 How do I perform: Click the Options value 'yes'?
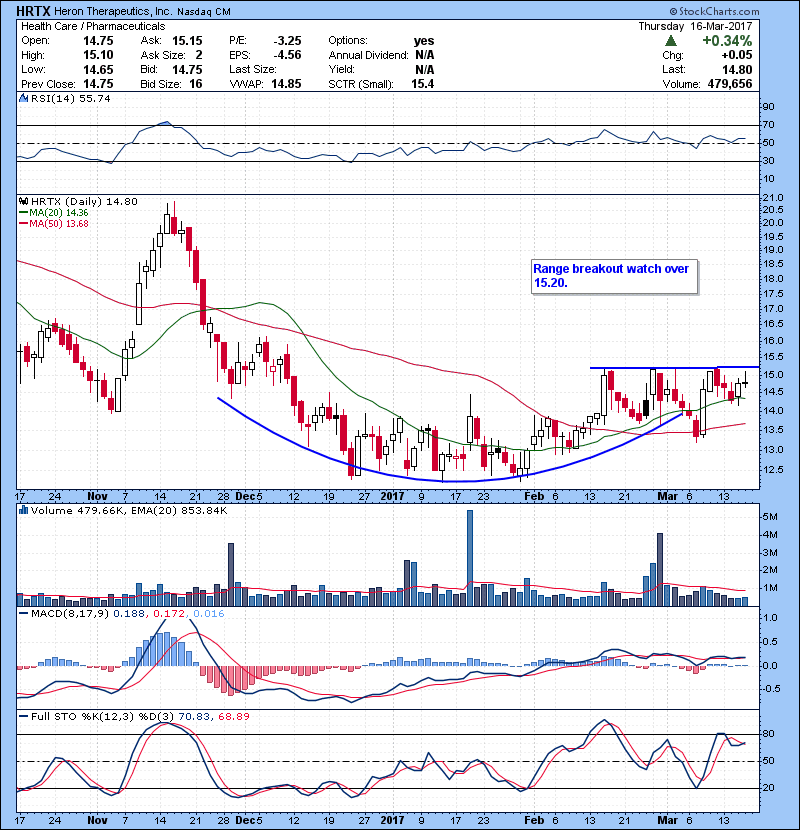(424, 41)
